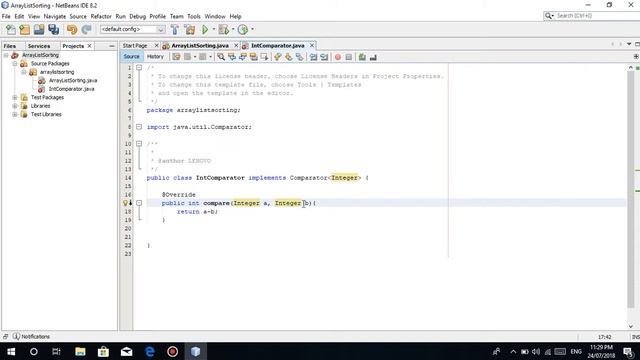Screen dimensions: 640x360
Task: Switch editor to History view
Action: click(155, 57)
